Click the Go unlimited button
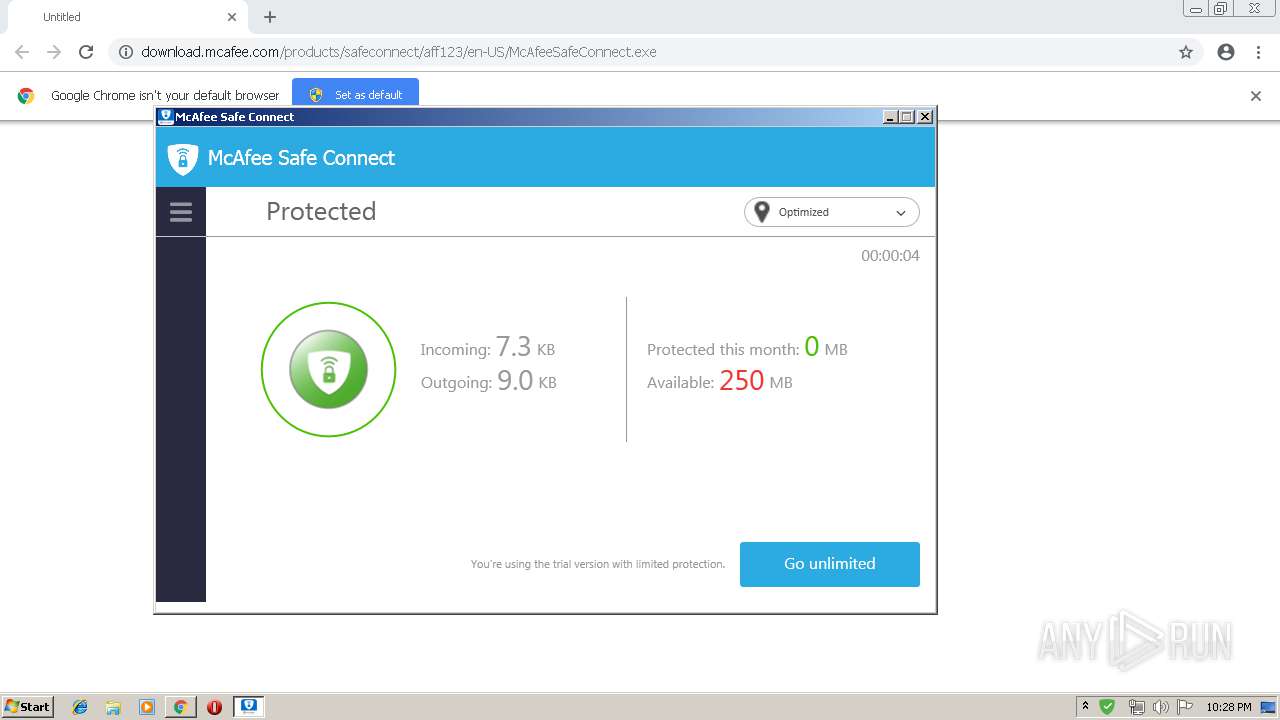The height and width of the screenshot is (720, 1280). [x=830, y=564]
